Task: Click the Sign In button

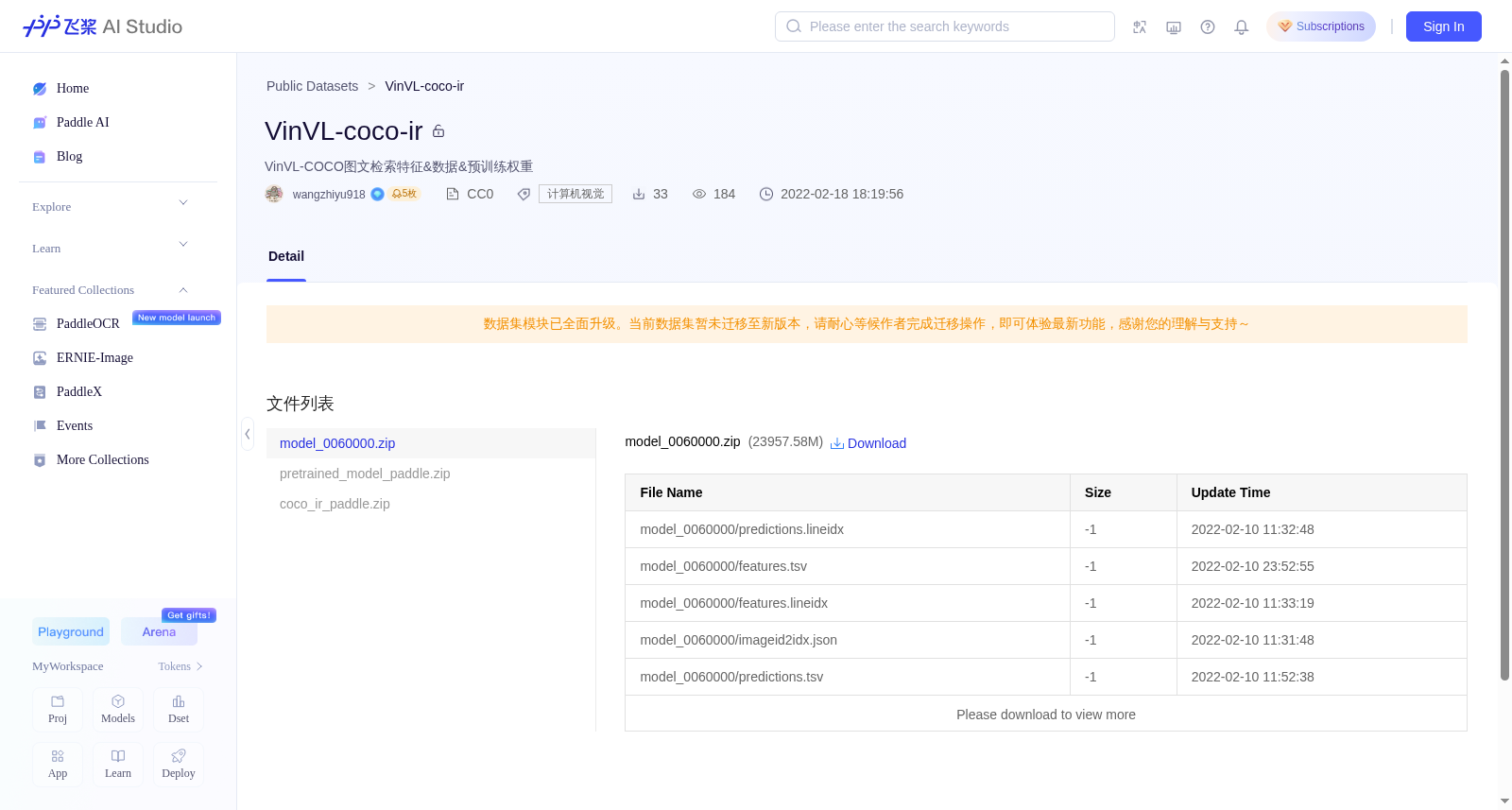Action: coord(1444,26)
